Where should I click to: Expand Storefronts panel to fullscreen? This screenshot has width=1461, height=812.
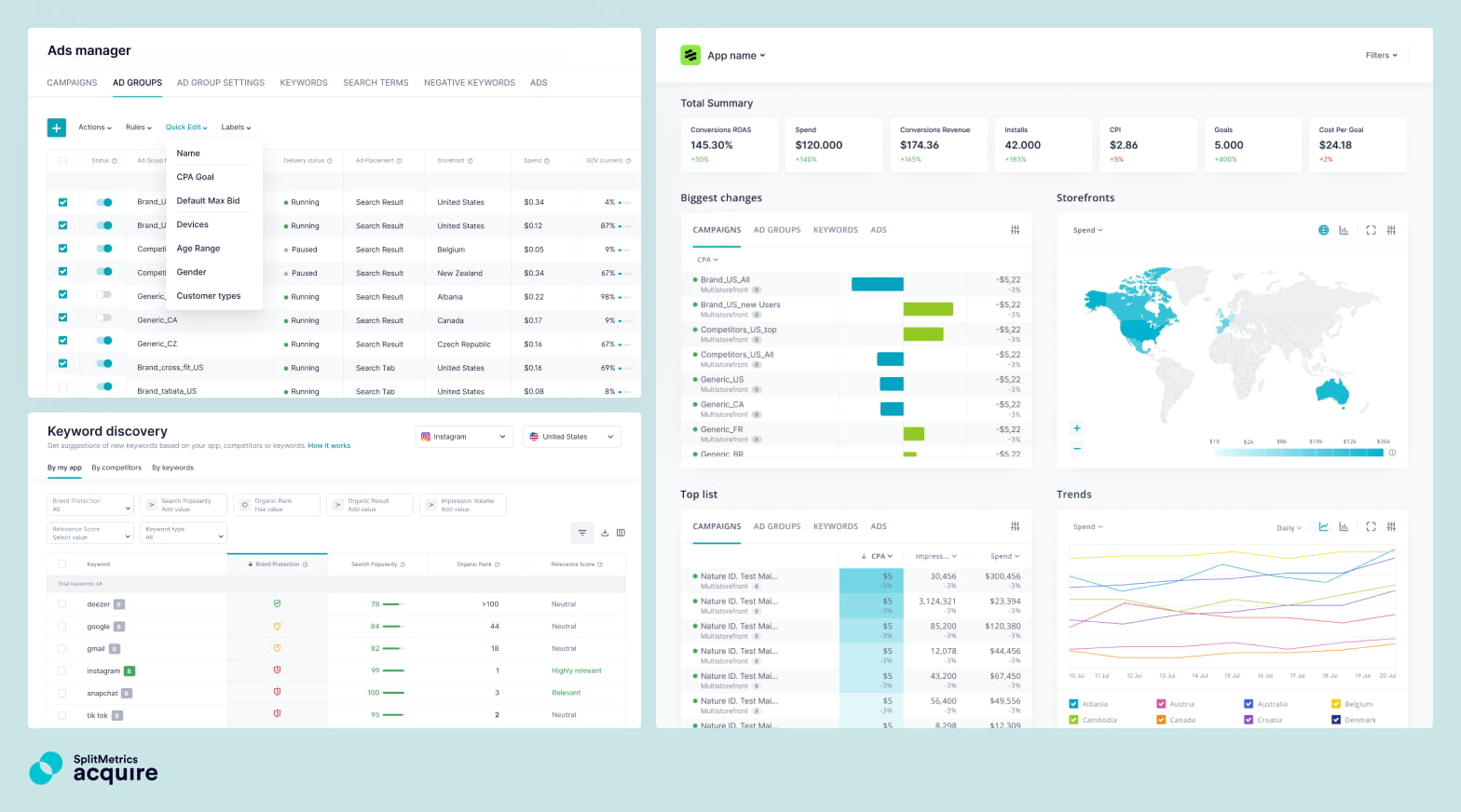[x=1371, y=230]
